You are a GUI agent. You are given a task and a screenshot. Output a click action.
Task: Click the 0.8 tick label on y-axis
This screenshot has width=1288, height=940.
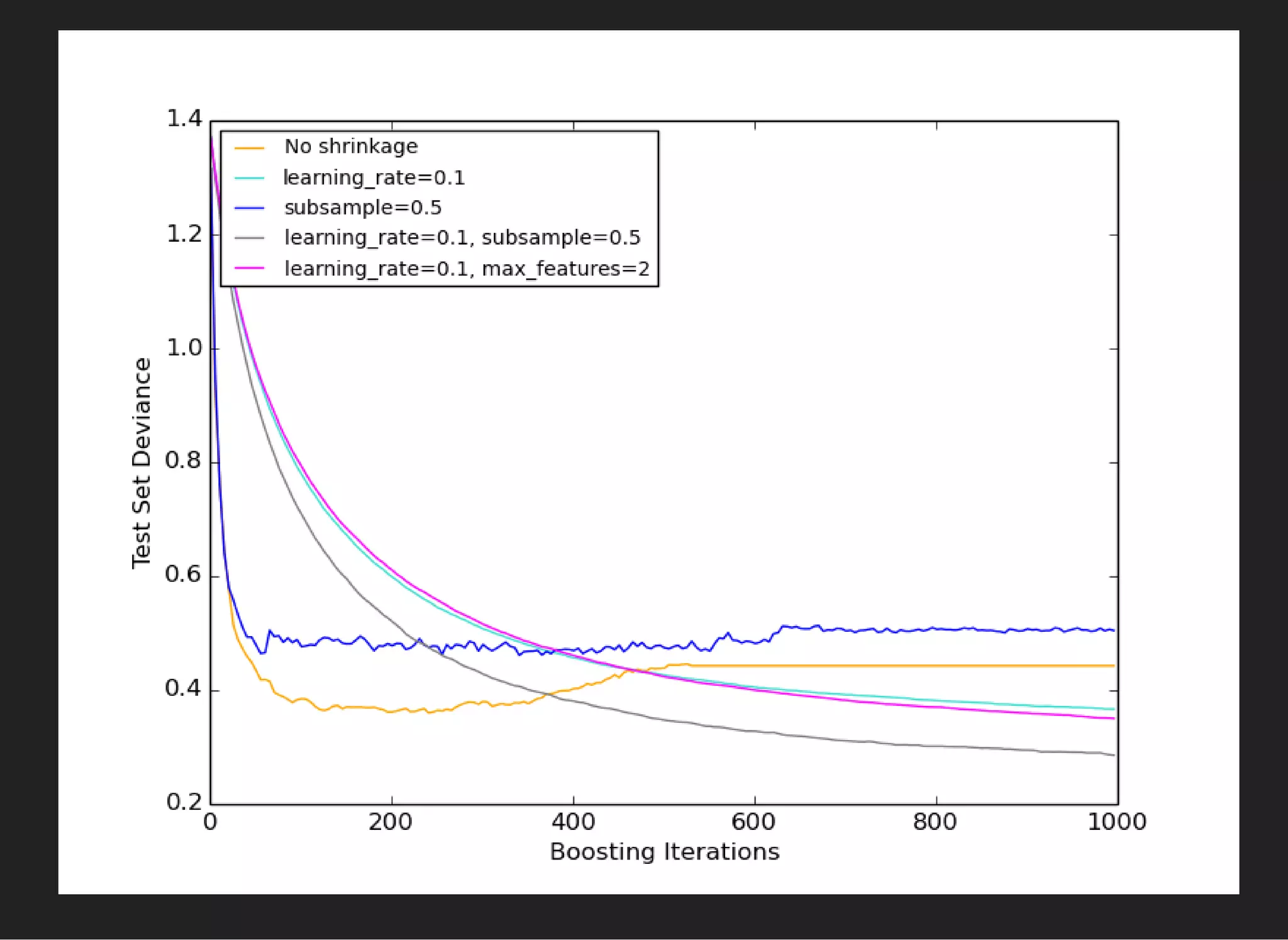[184, 461]
